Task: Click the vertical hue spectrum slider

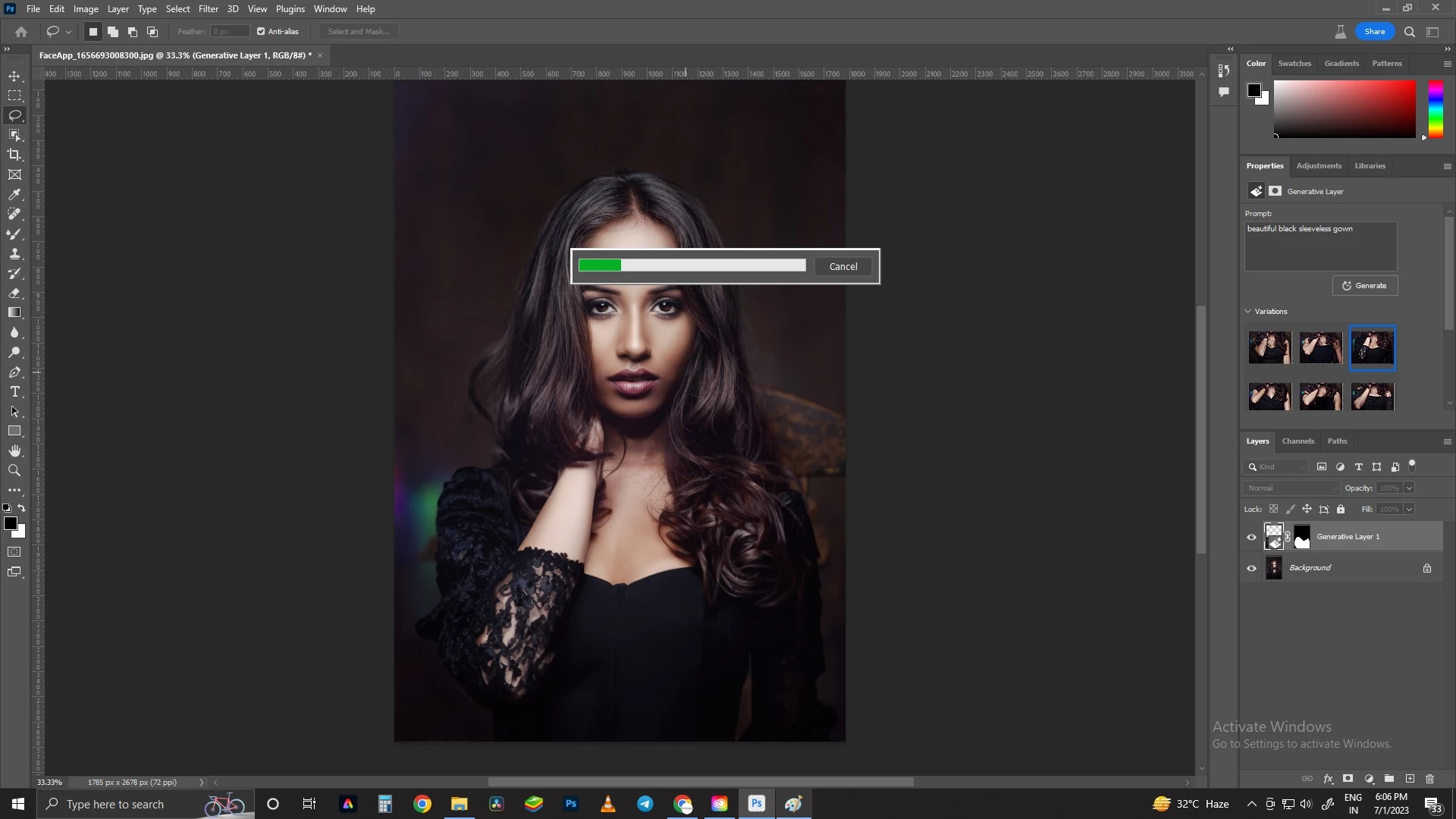Action: tap(1436, 110)
